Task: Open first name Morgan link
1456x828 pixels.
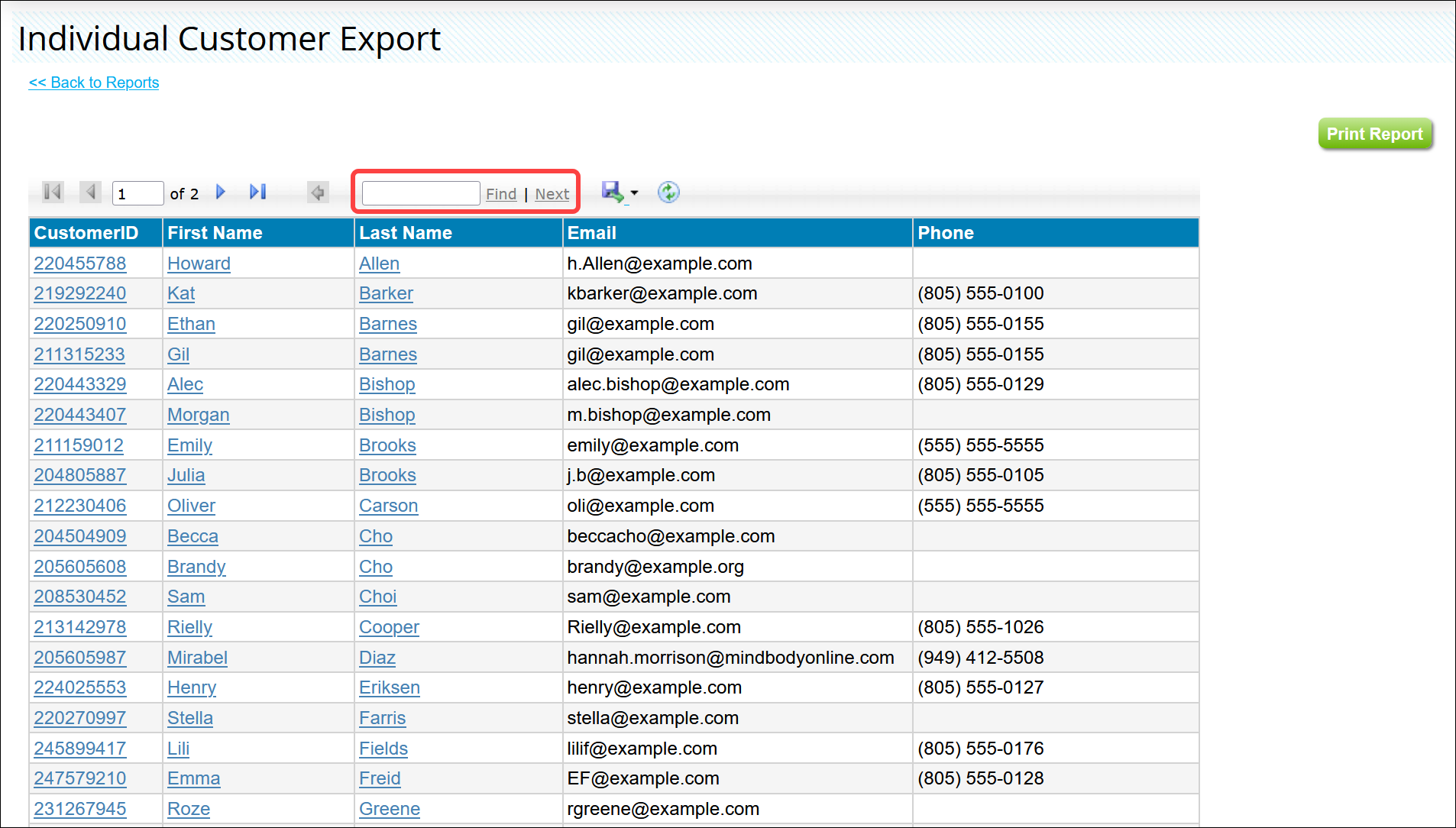Action: (199, 415)
